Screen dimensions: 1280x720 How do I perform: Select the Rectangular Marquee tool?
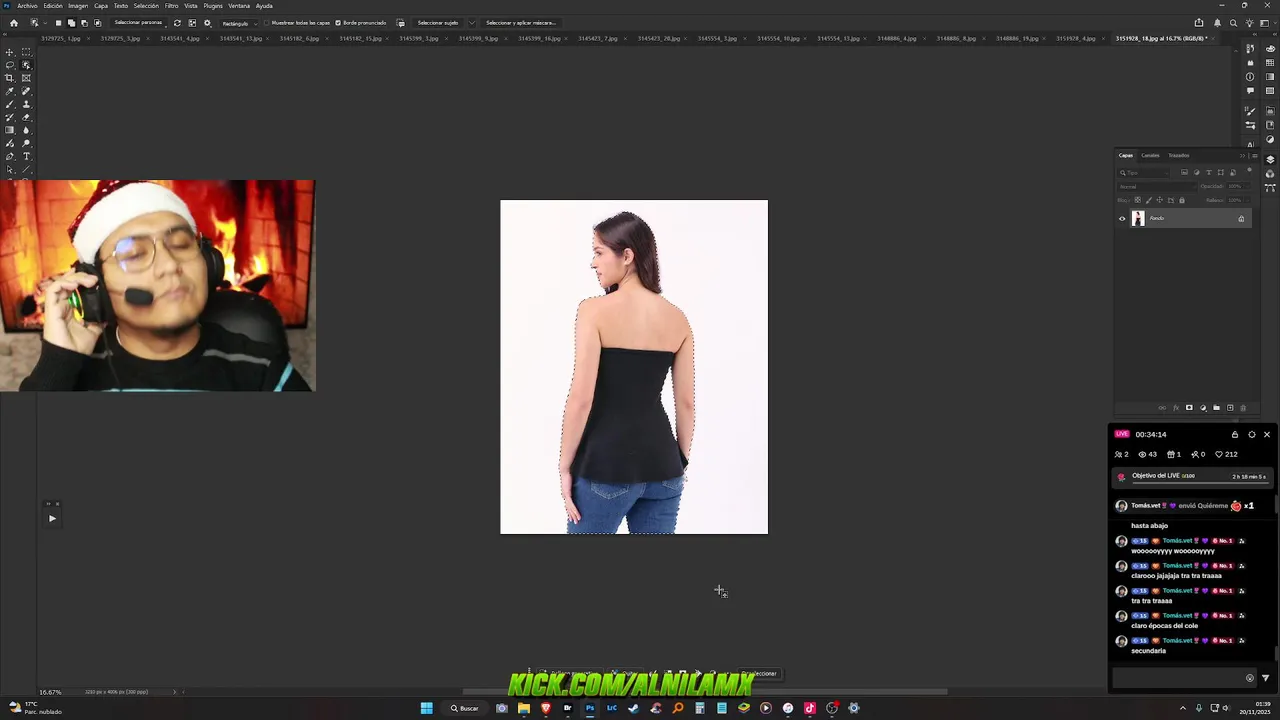26,52
